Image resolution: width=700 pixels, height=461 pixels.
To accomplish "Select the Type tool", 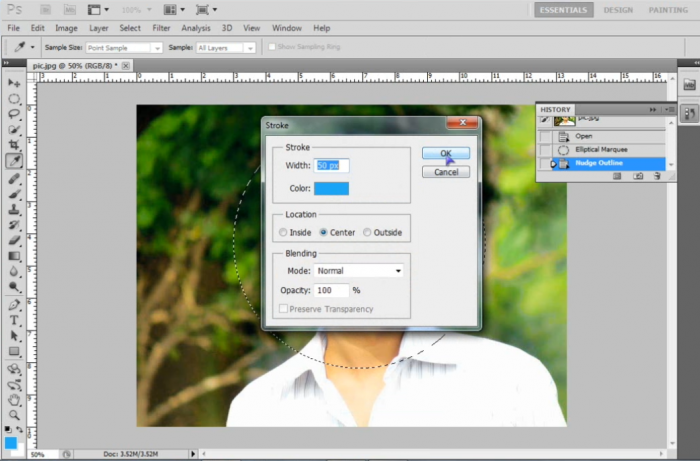I will 15,320.
